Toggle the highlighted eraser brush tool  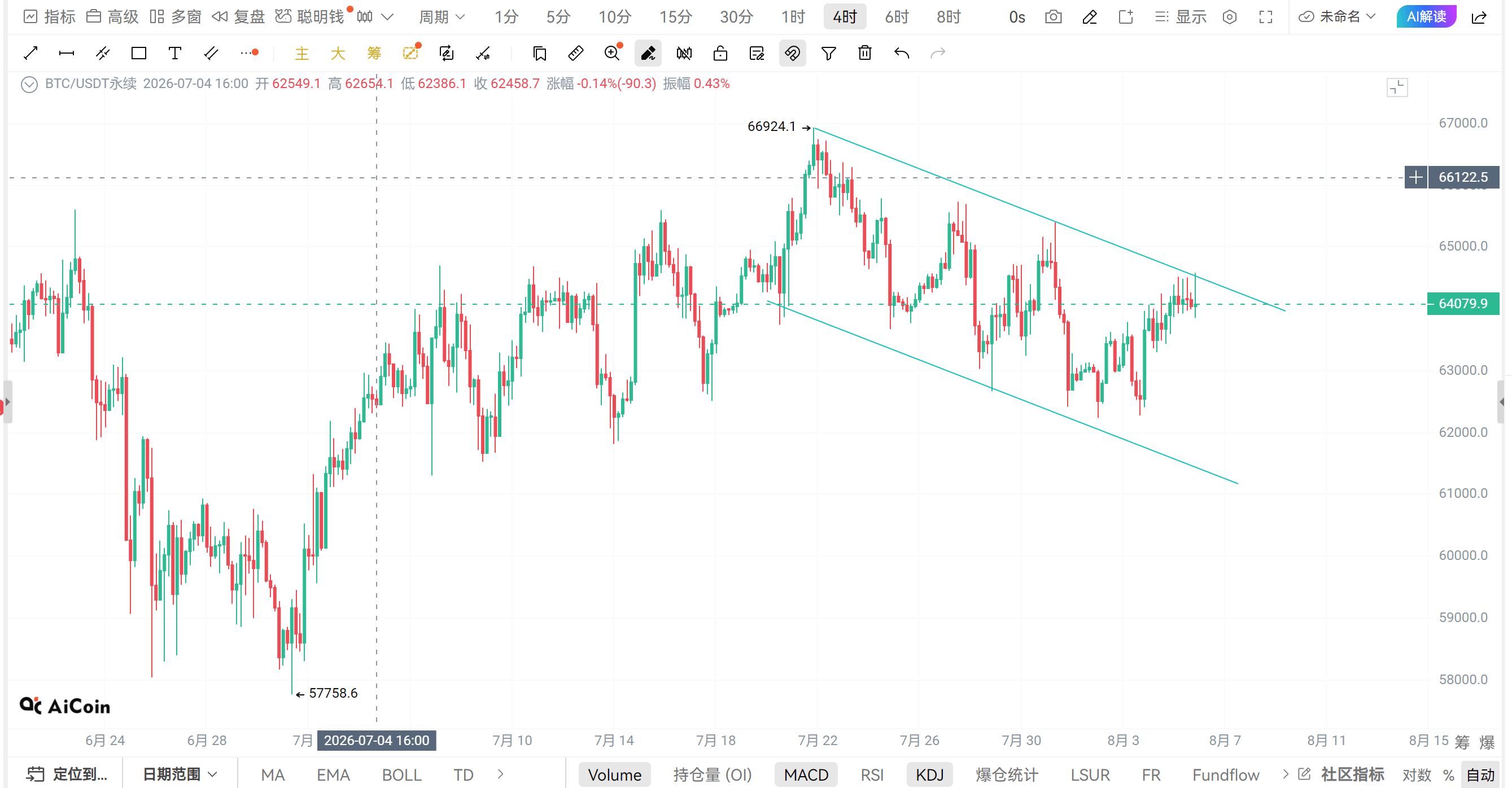648,54
